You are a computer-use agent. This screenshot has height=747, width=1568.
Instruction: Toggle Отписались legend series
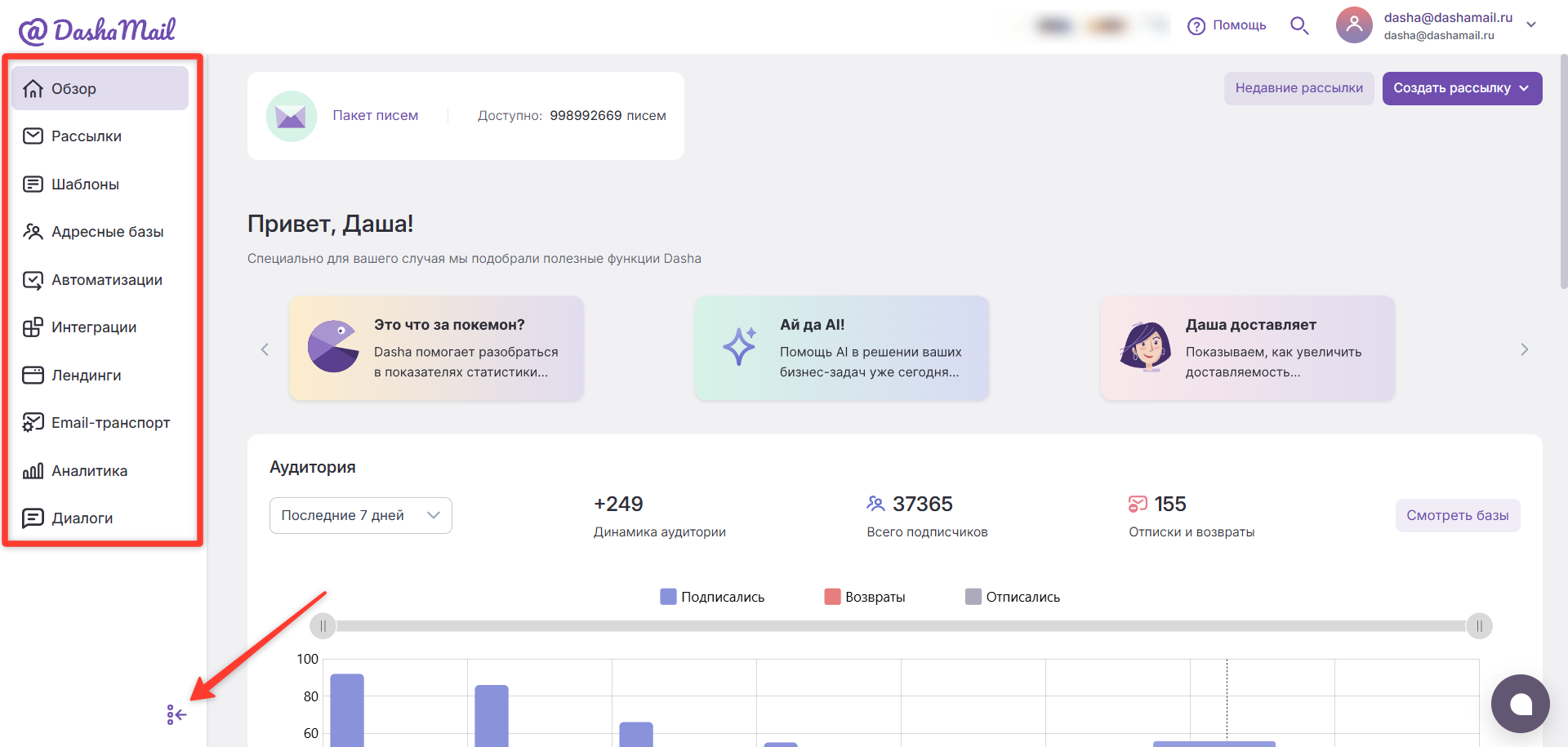point(1013,597)
